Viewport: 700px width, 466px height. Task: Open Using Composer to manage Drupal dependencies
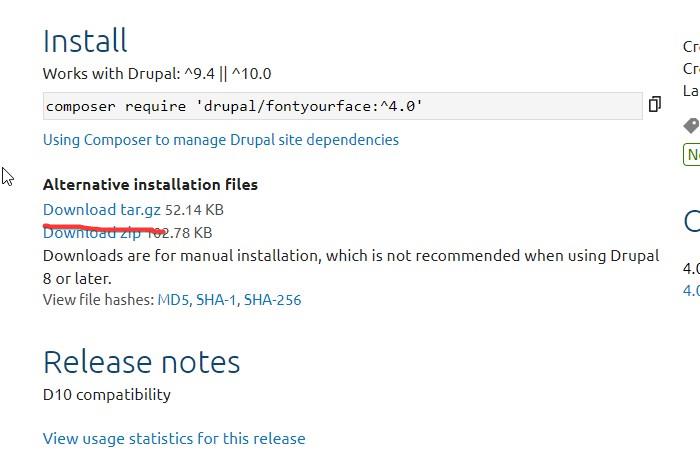[221, 140]
